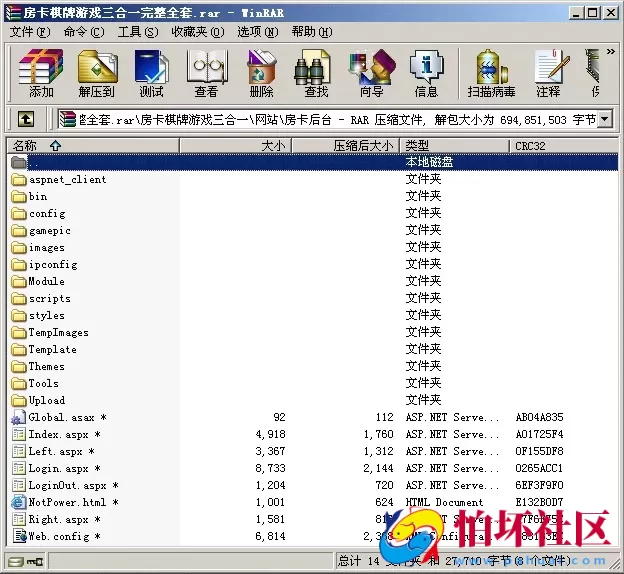Open the Favorites (收藏夹) menu

point(198,32)
